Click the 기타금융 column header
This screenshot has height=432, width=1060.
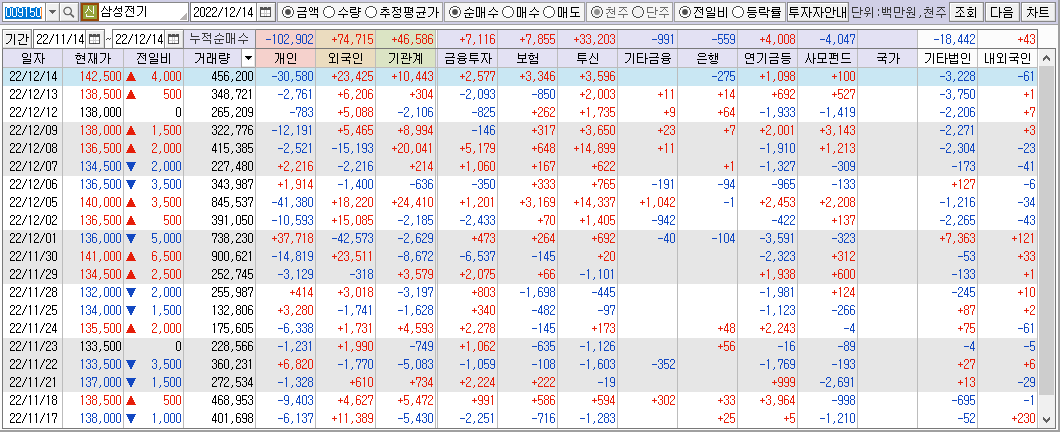pos(648,59)
